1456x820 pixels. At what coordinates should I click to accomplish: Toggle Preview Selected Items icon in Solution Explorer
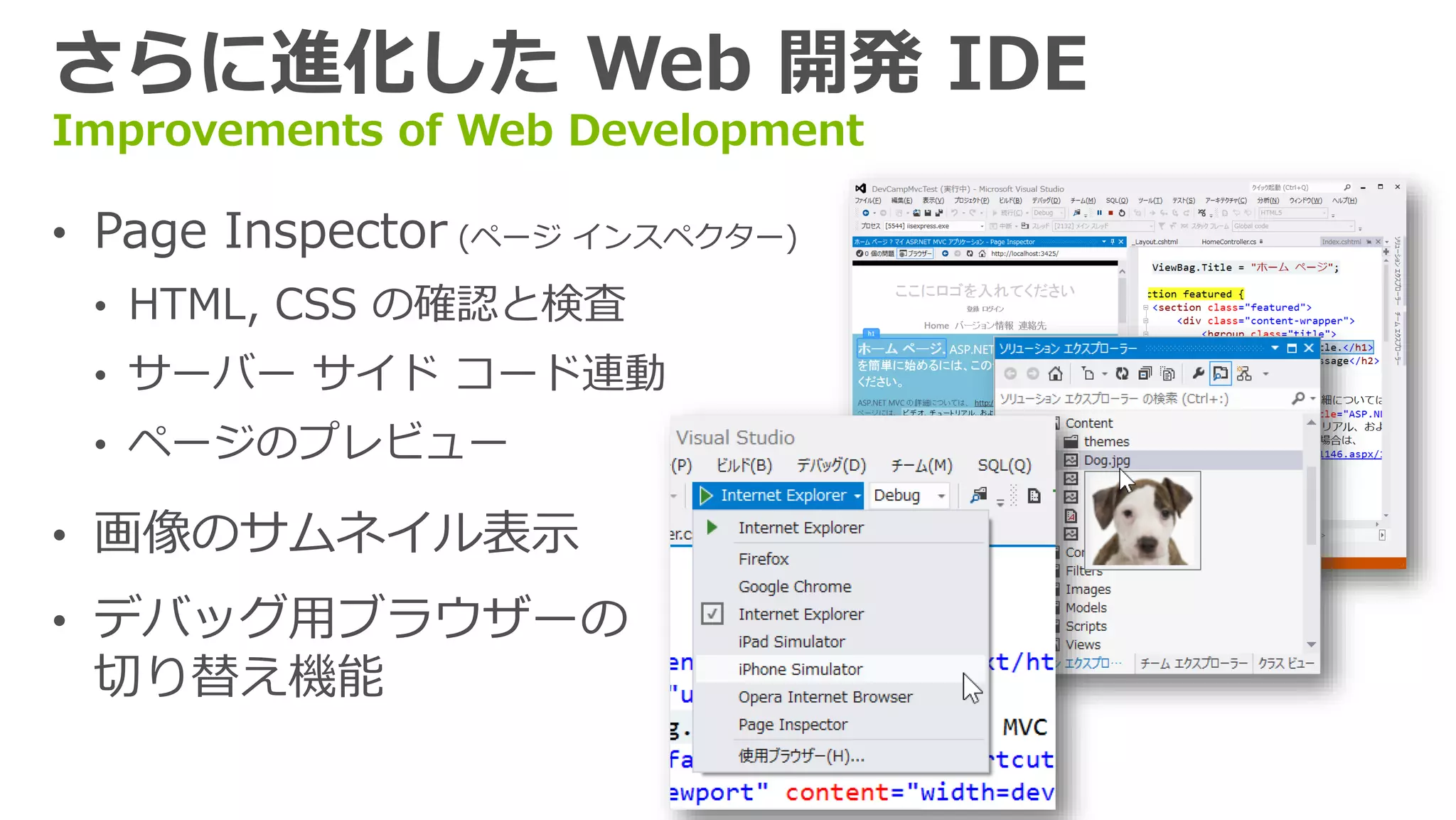(1221, 373)
